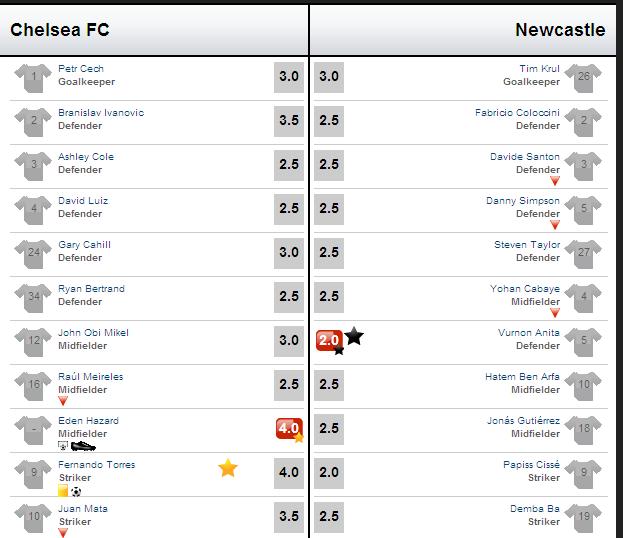The image size is (623, 538).
Task: Click the red substitution arrow under Davide Santon
Action: pos(555,181)
